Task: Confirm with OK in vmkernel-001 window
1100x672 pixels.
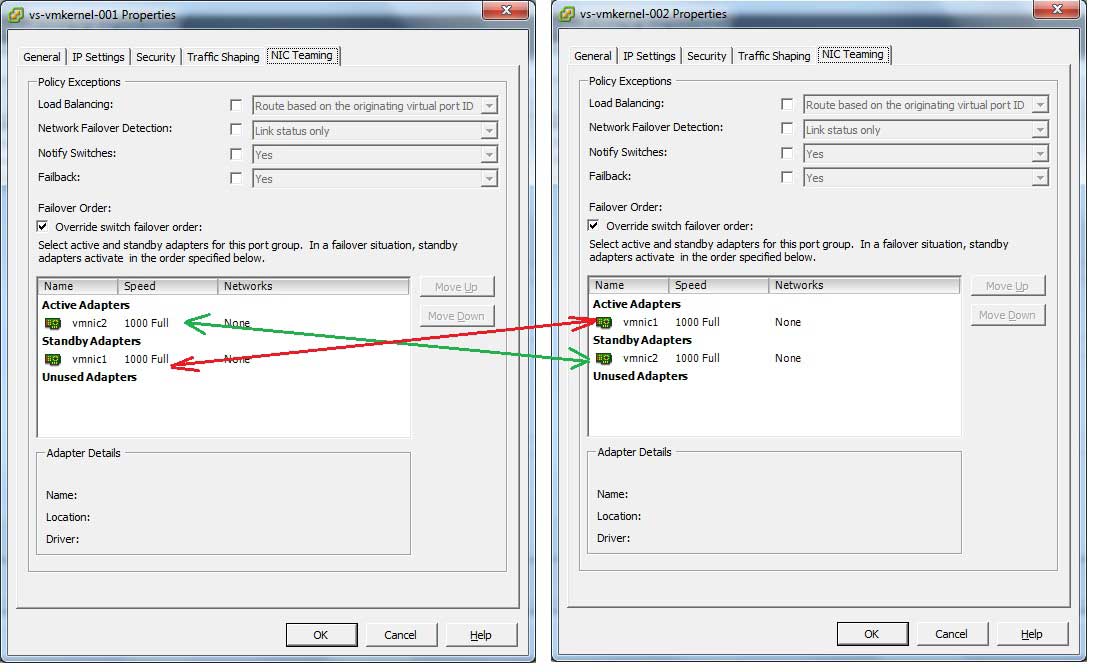Action: tap(321, 635)
